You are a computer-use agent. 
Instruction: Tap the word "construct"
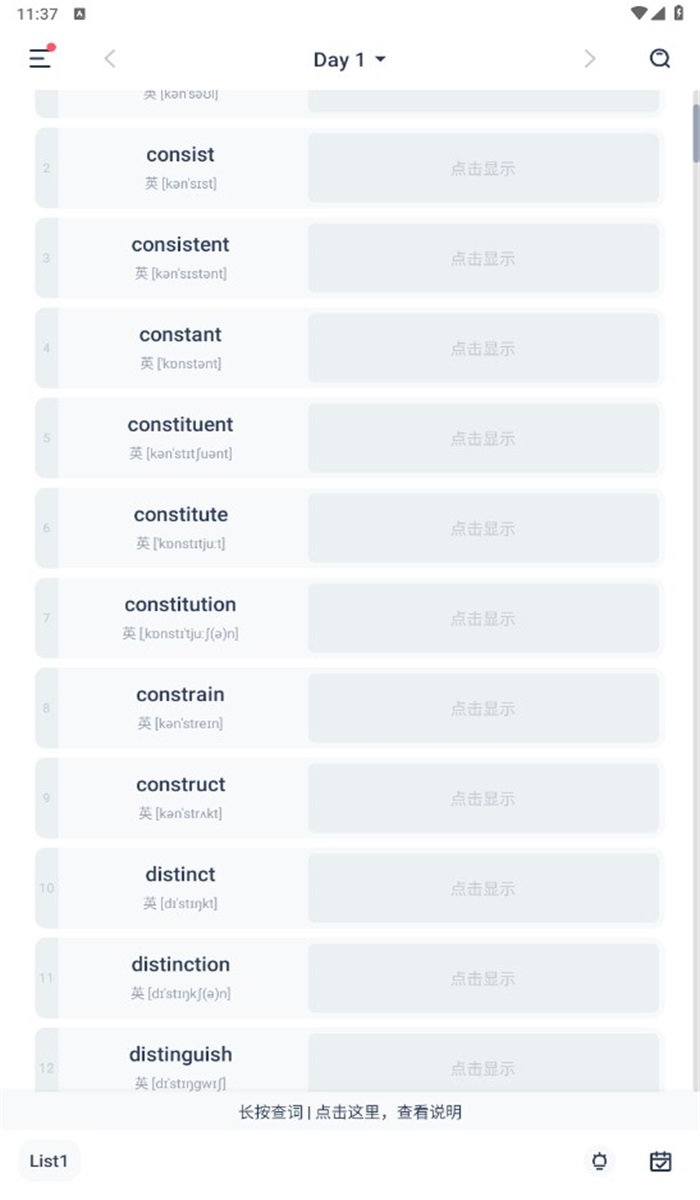click(180, 785)
